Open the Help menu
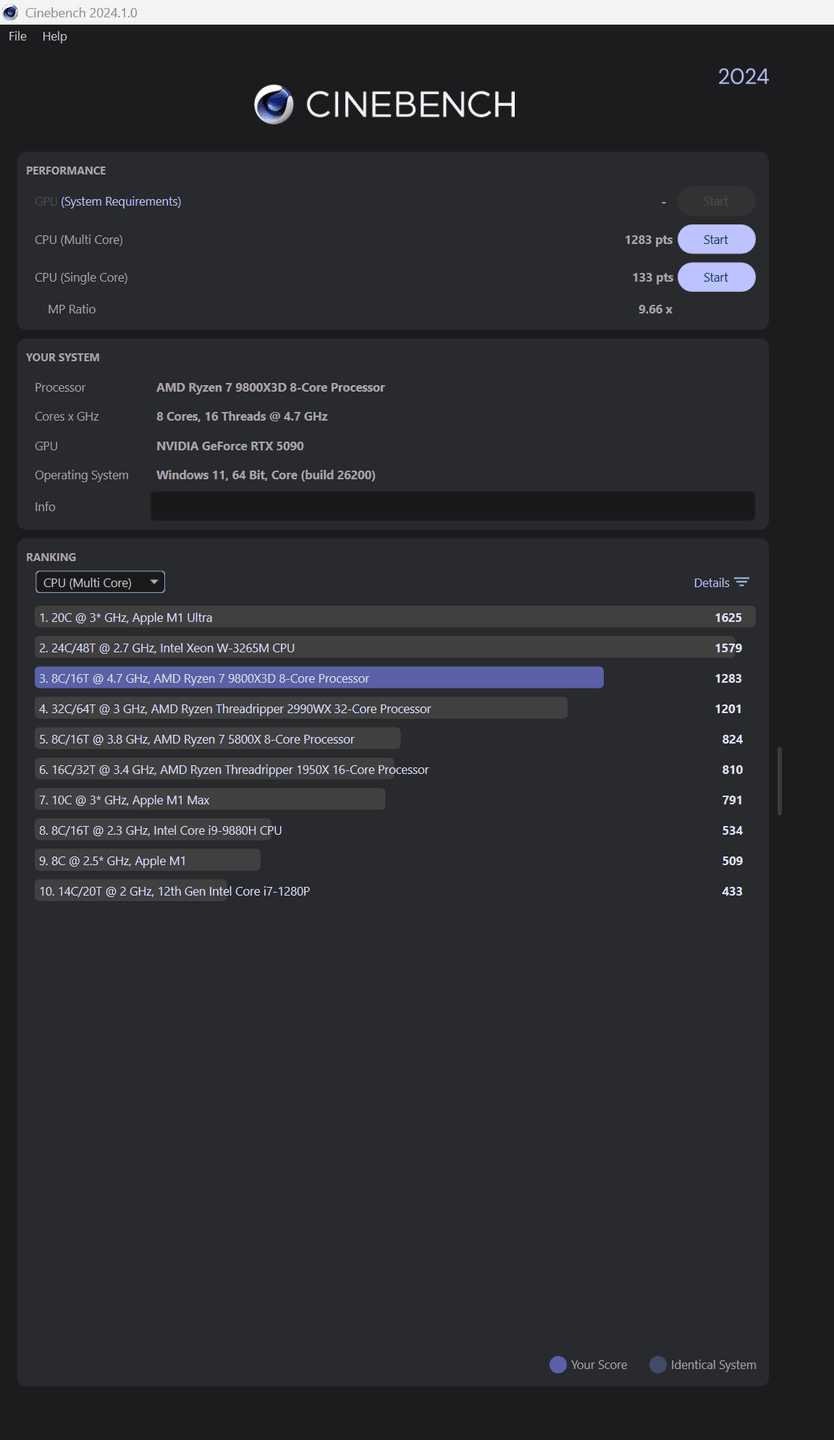Viewport: 834px width, 1440px height. coord(55,36)
